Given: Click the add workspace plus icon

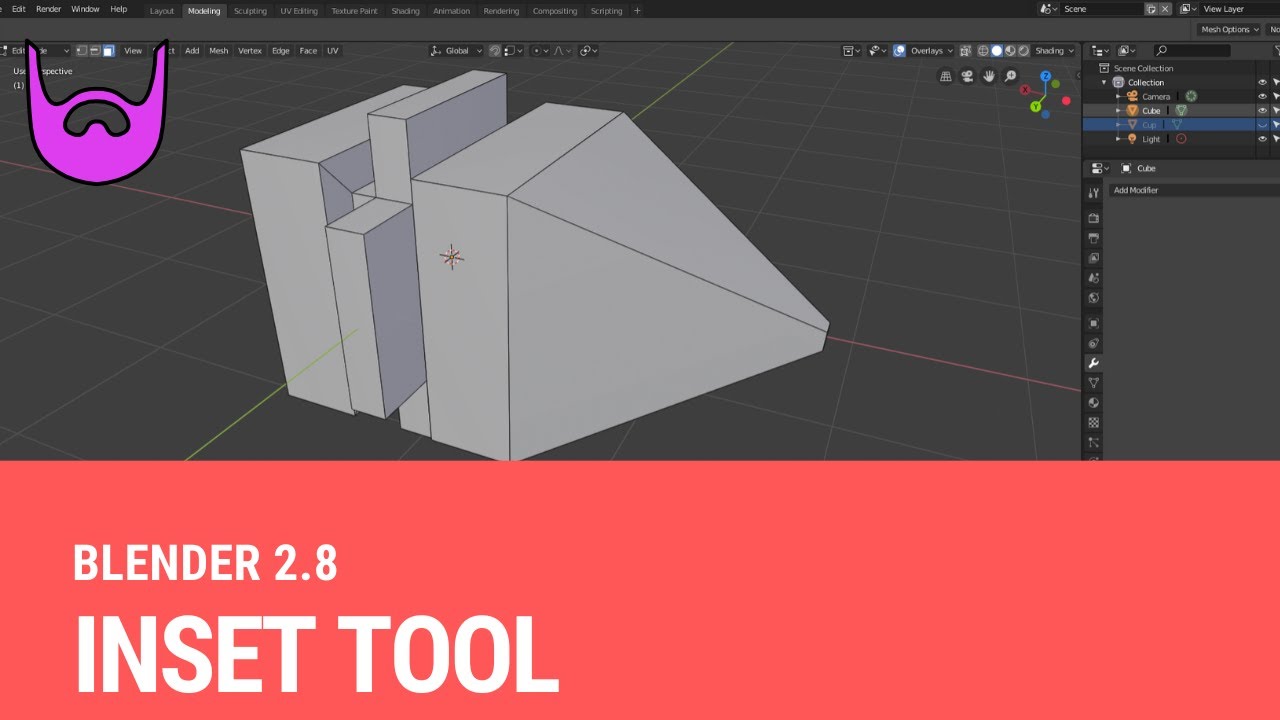Looking at the screenshot, I should click(637, 11).
